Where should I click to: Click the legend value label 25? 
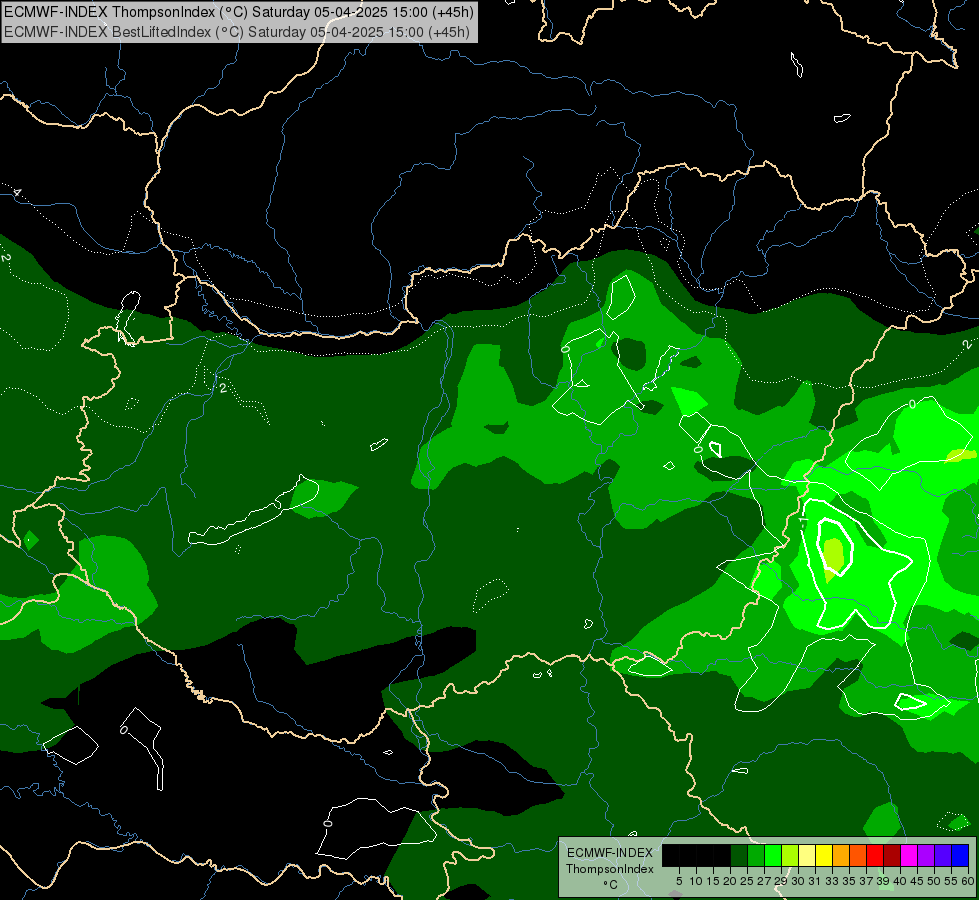(747, 881)
